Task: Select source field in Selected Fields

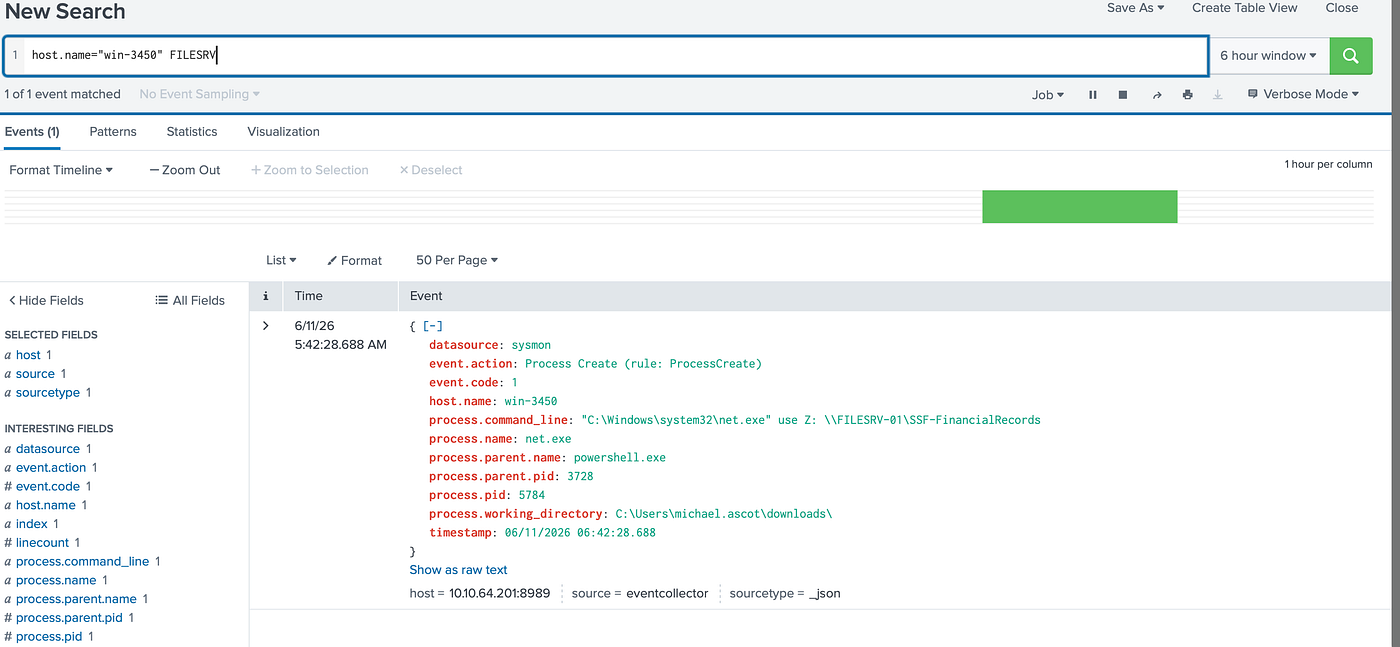Action: [x=35, y=374]
